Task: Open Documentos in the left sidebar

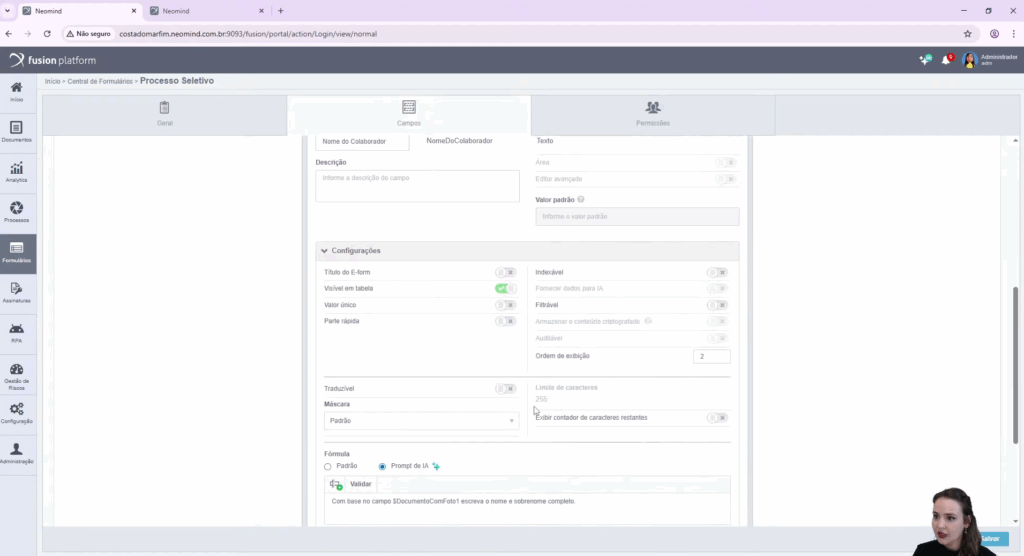Action: coord(16,131)
